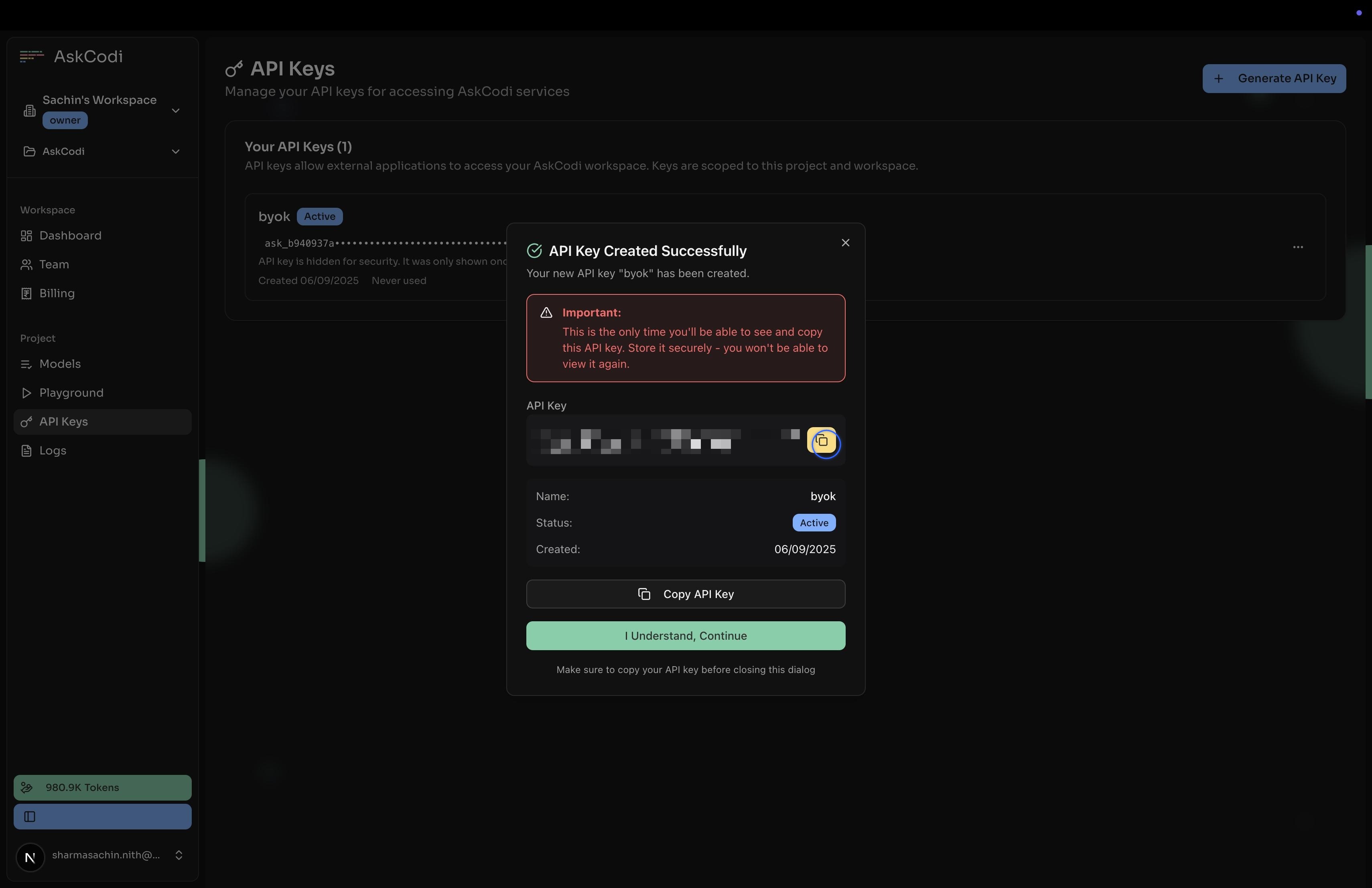Click the byok name value in dialog
The height and width of the screenshot is (888, 1372).
tap(823, 497)
